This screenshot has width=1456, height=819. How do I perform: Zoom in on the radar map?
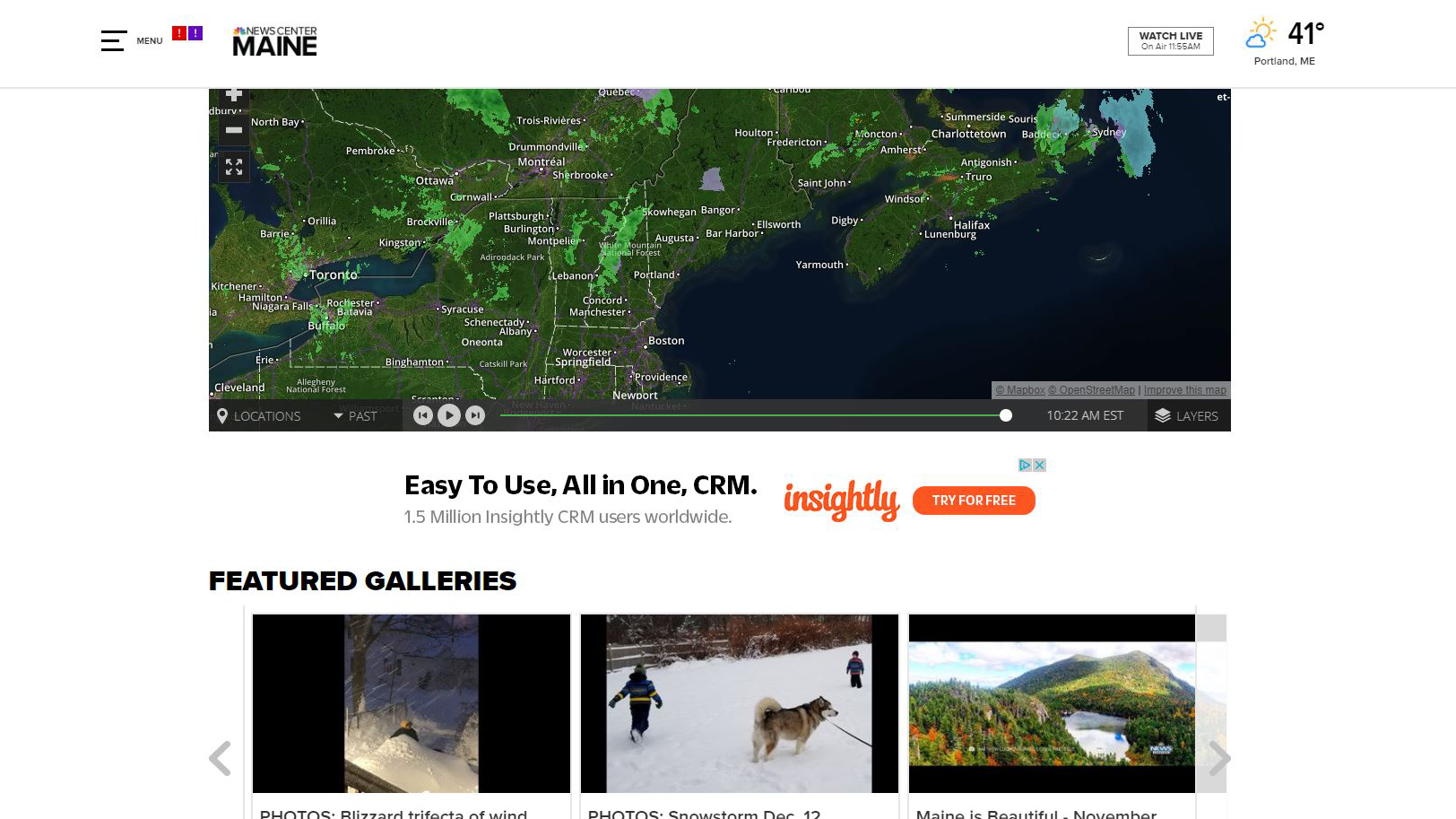point(234,95)
